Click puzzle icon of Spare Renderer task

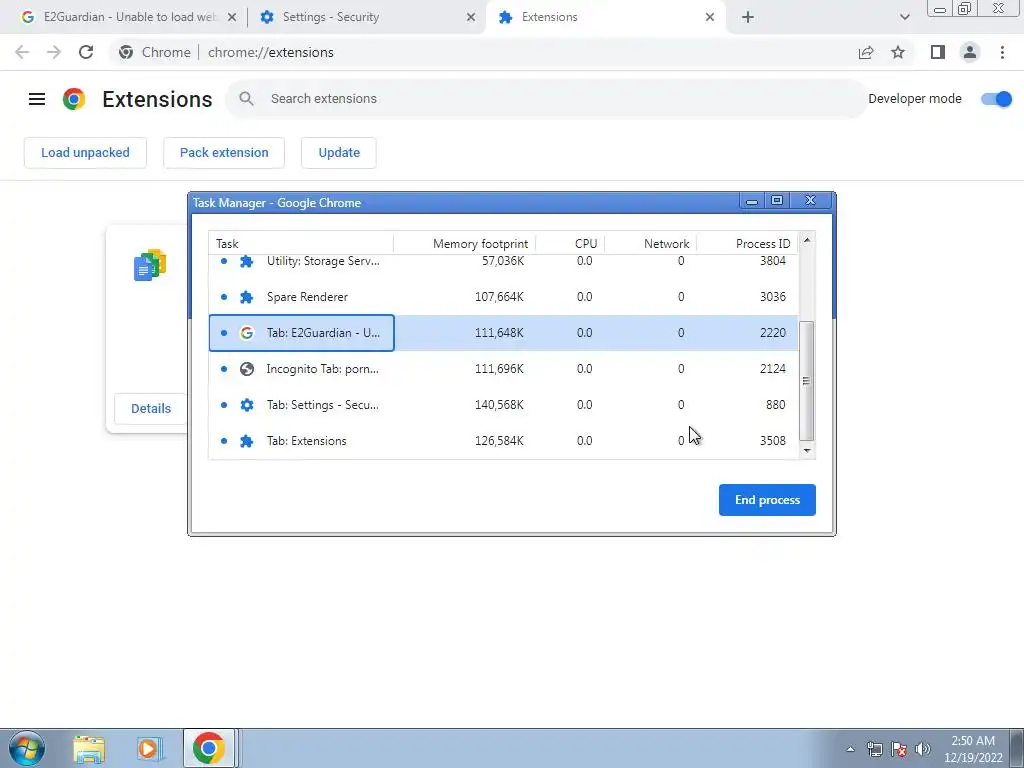click(x=246, y=296)
